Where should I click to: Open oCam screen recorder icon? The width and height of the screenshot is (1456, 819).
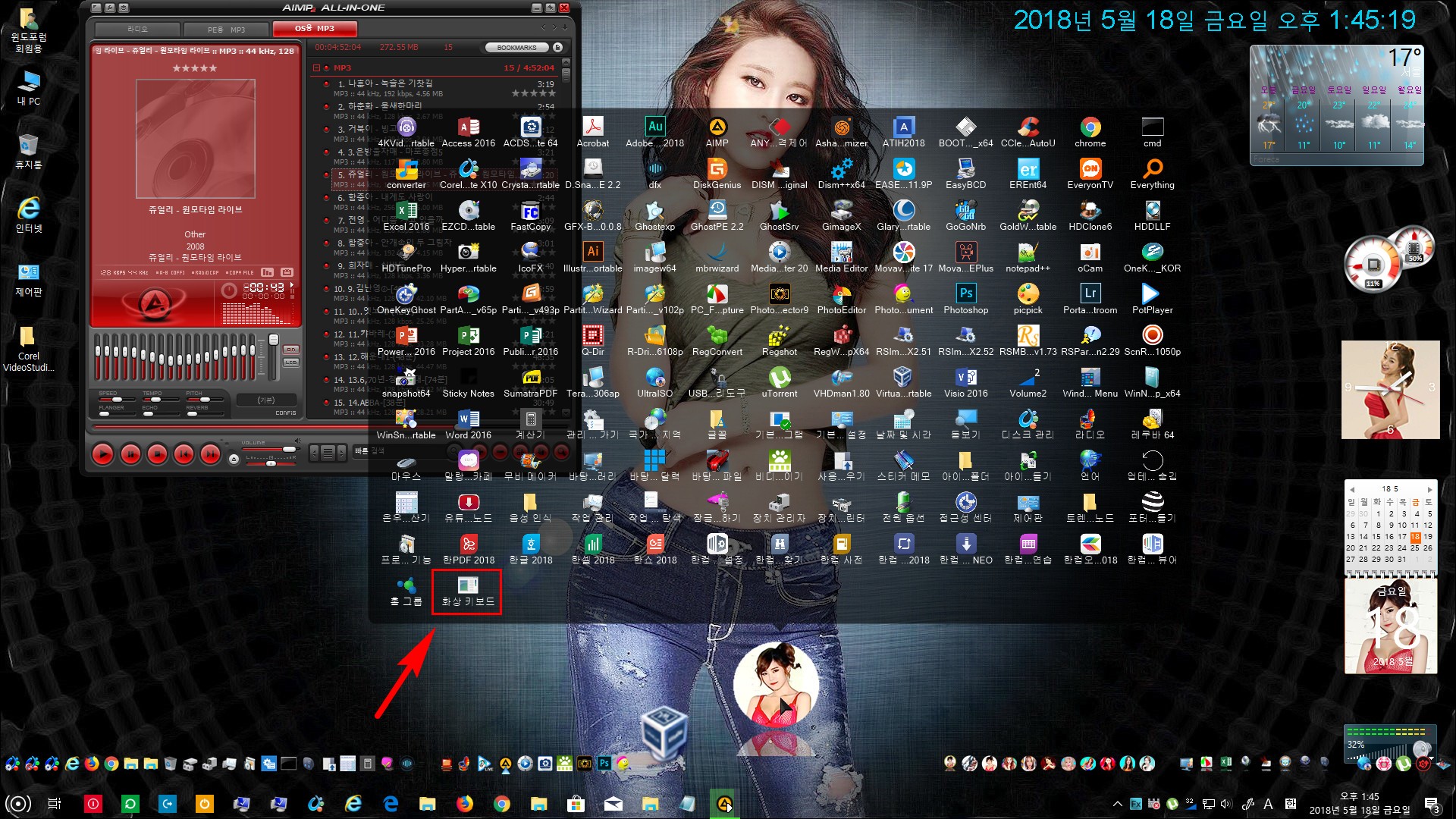[1090, 258]
